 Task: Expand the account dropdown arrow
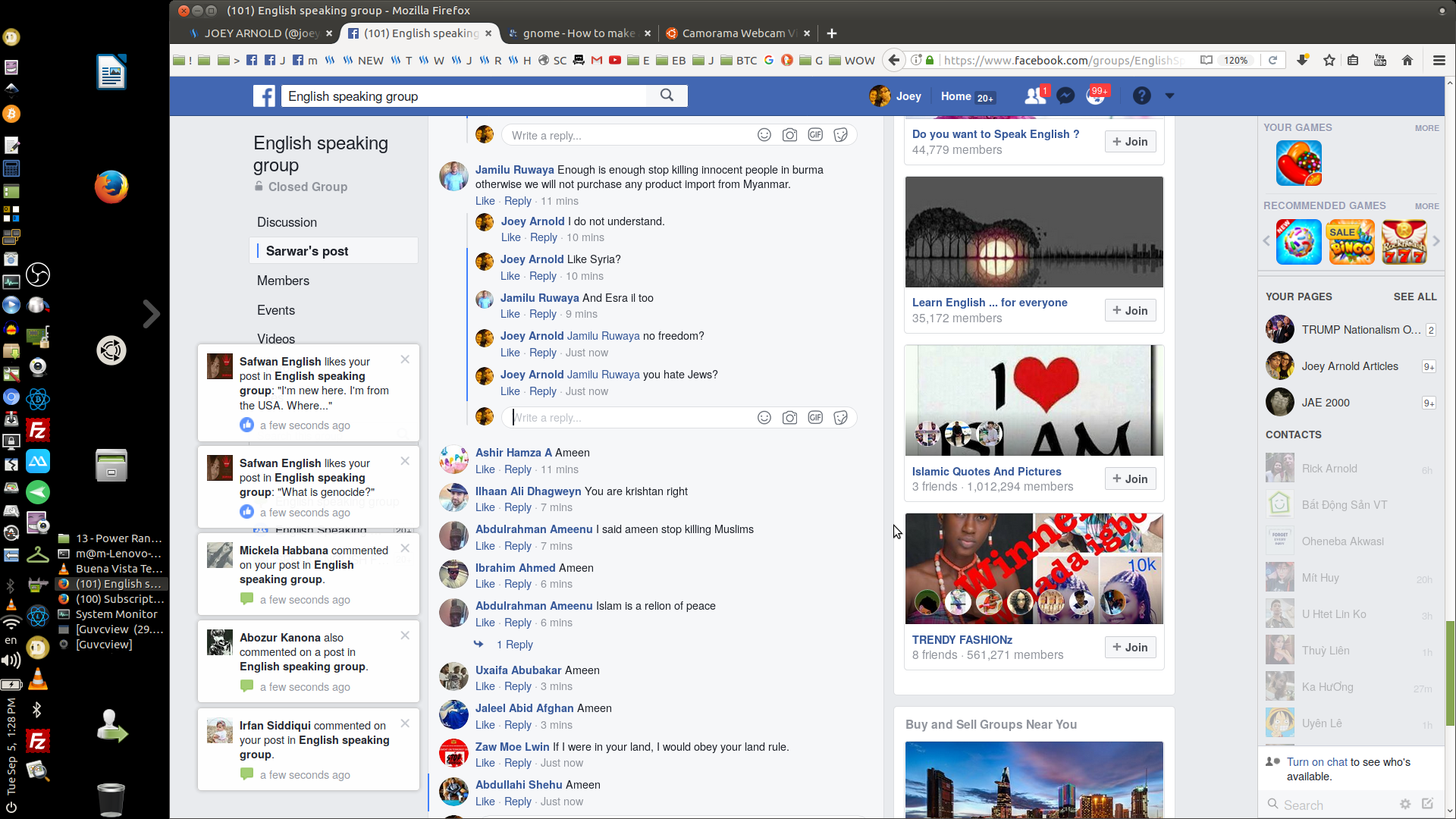(x=1169, y=96)
